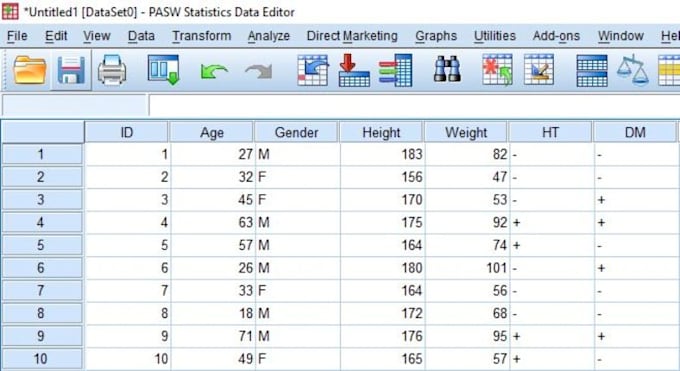
Task: Select row header 7
Action: tap(42, 290)
